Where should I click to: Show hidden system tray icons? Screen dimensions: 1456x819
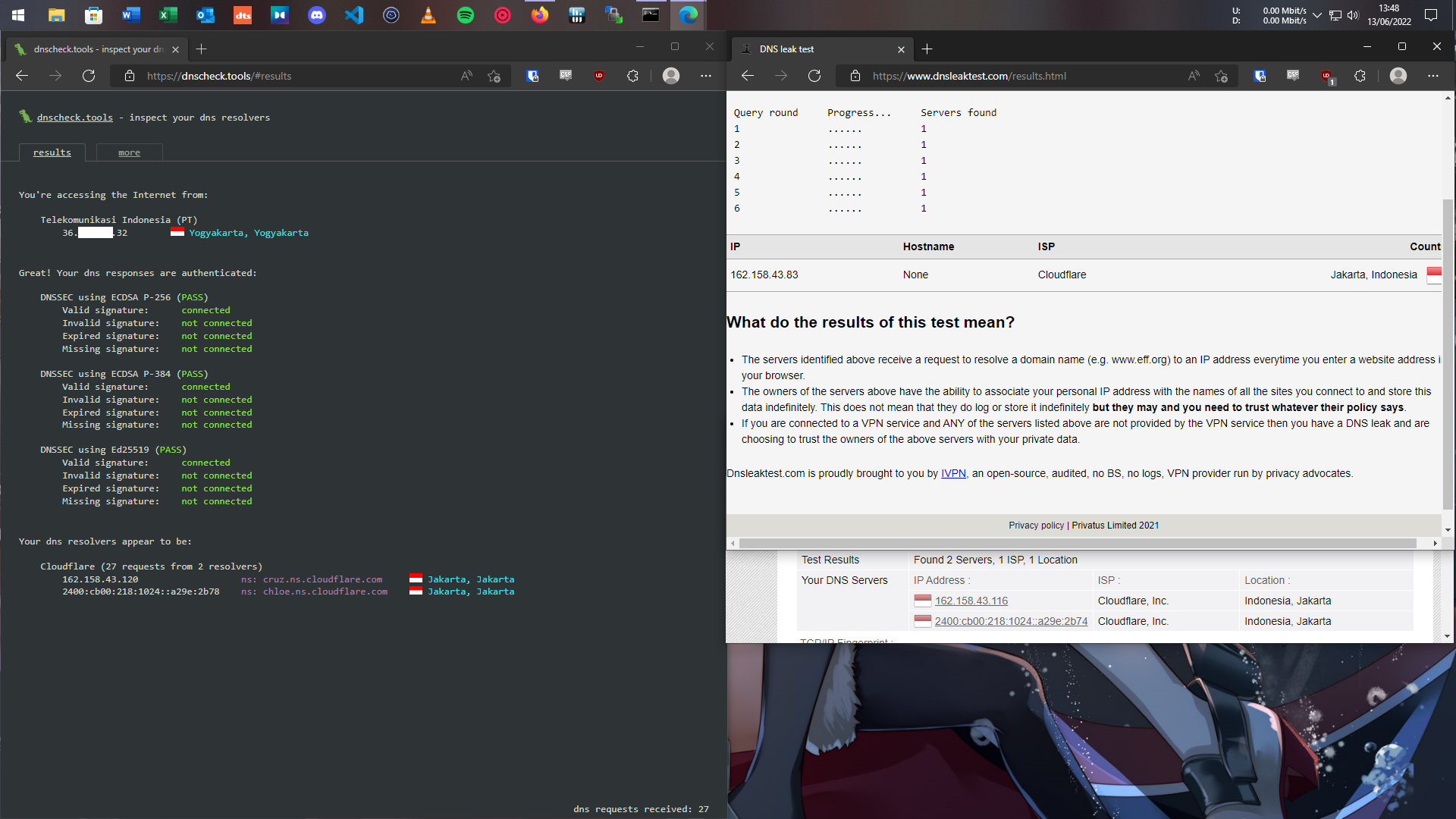(x=1317, y=15)
